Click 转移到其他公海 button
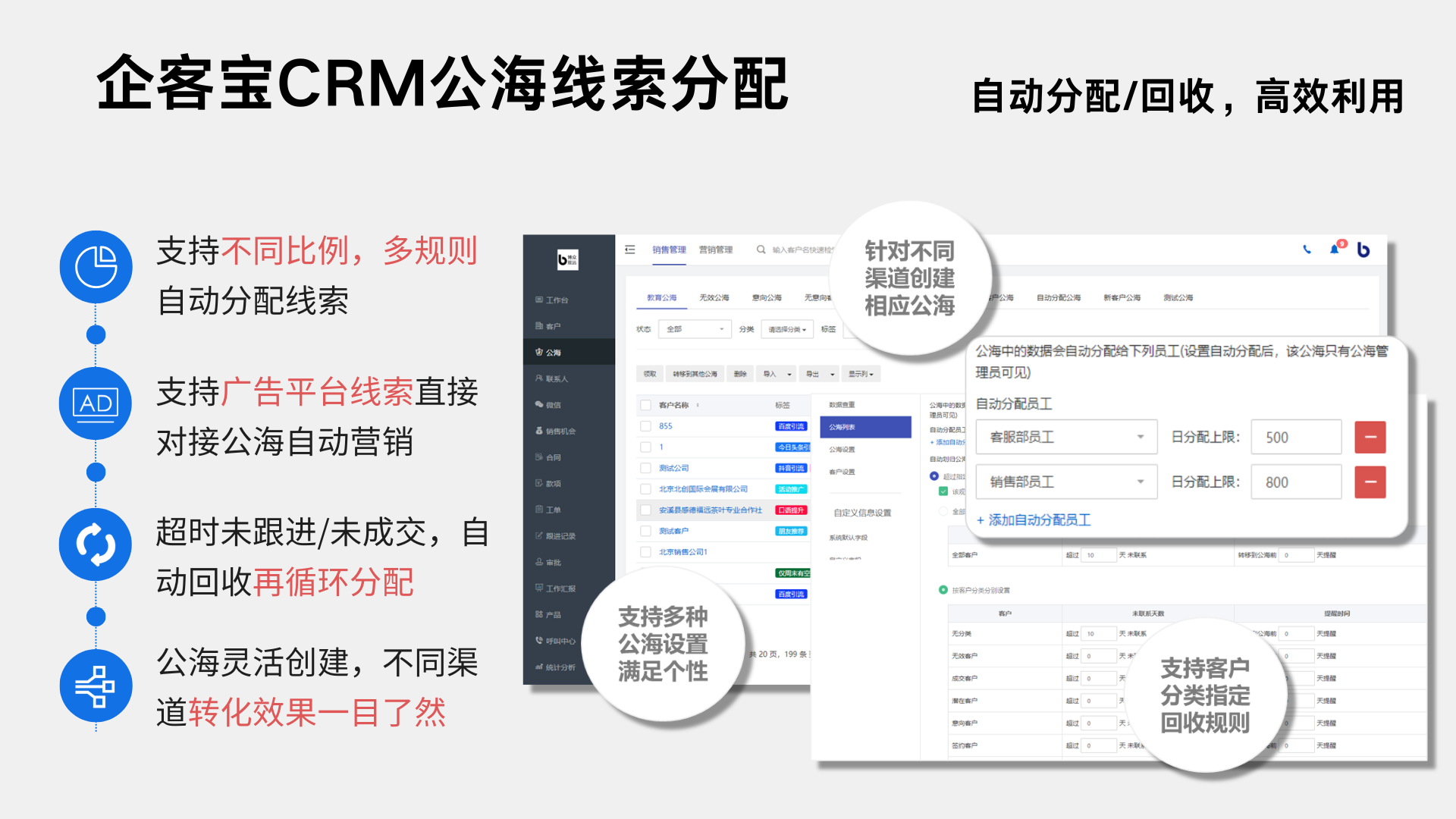Screen dimensions: 1456x819 (695, 374)
